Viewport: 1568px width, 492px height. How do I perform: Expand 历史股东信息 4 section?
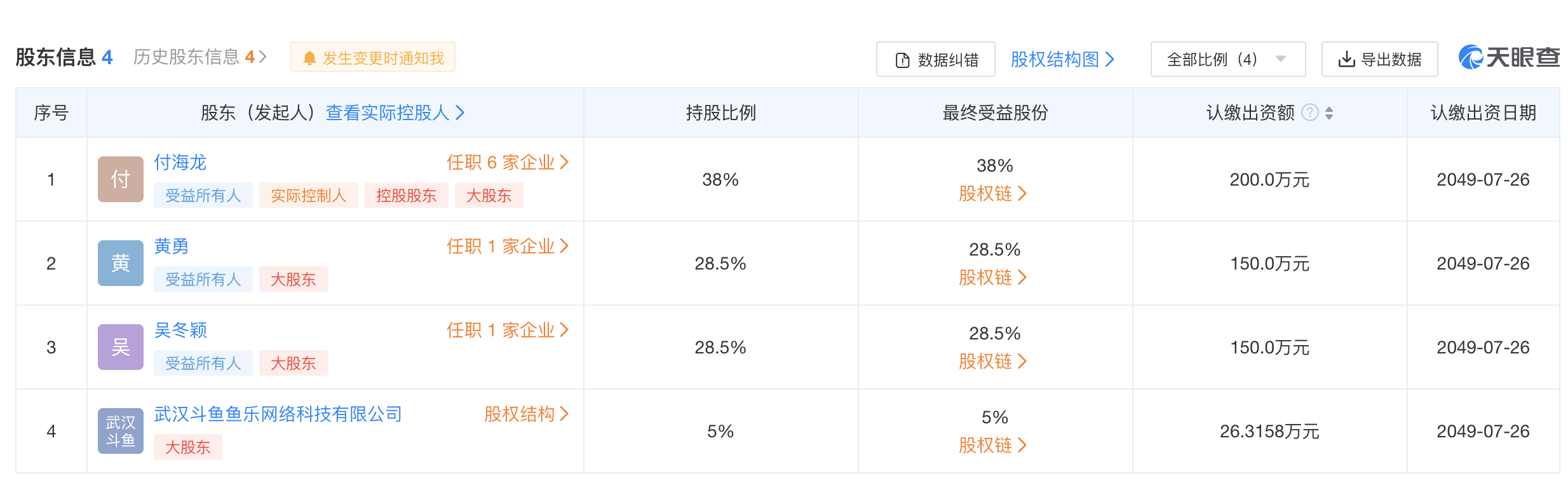(200, 57)
